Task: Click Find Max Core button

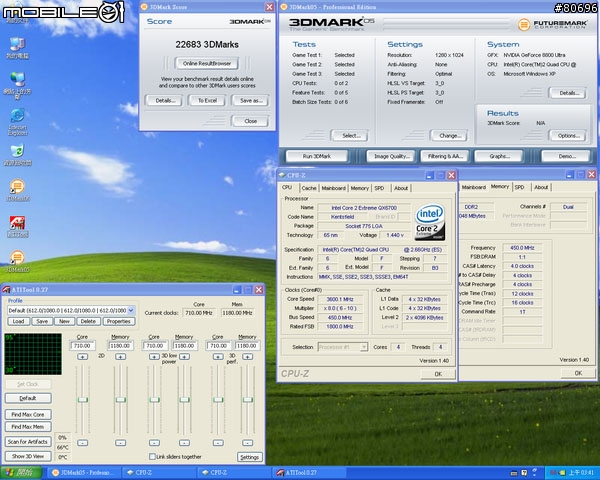Action: (28, 415)
